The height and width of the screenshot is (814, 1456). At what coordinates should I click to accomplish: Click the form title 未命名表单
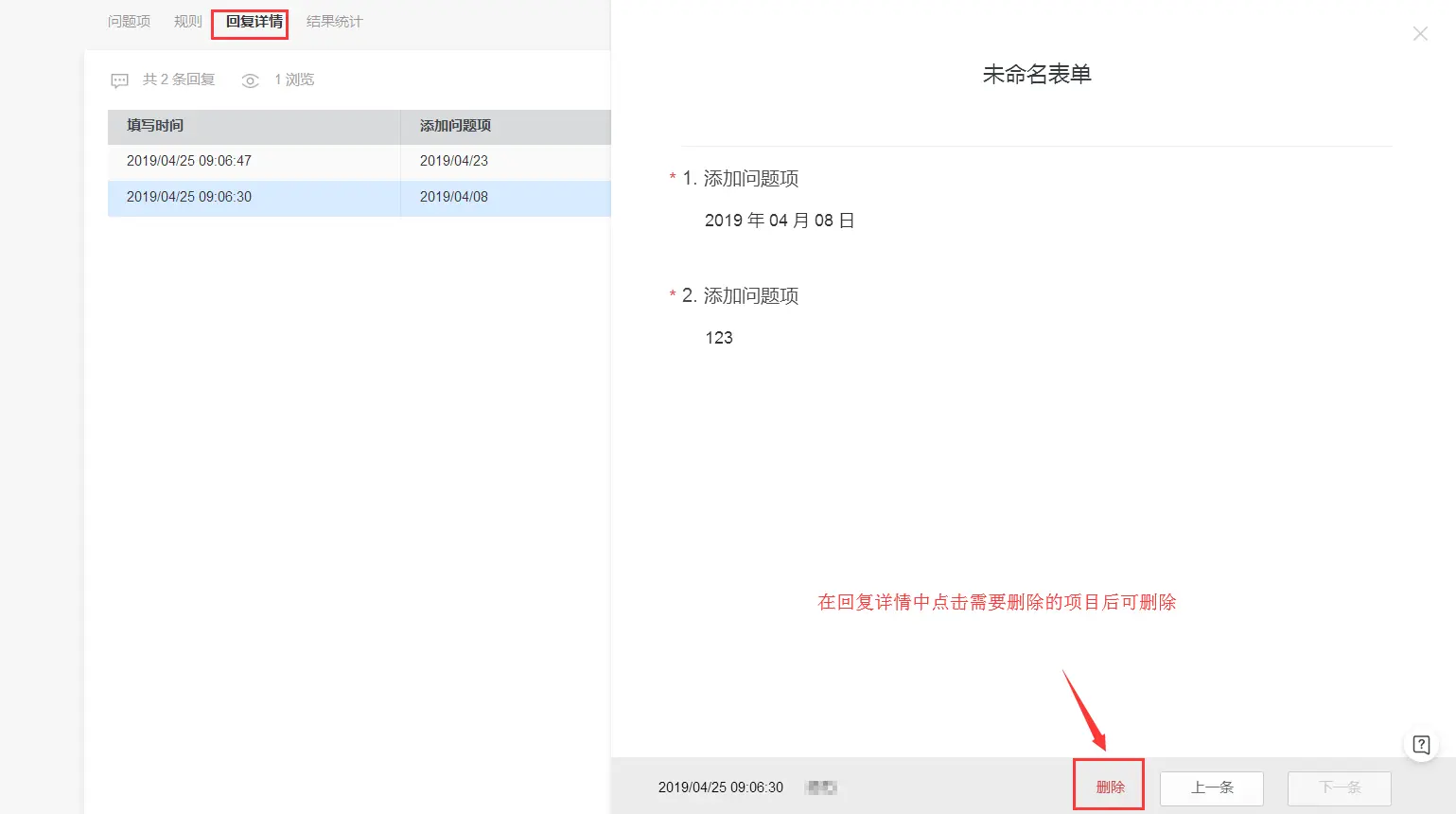coord(1037,74)
